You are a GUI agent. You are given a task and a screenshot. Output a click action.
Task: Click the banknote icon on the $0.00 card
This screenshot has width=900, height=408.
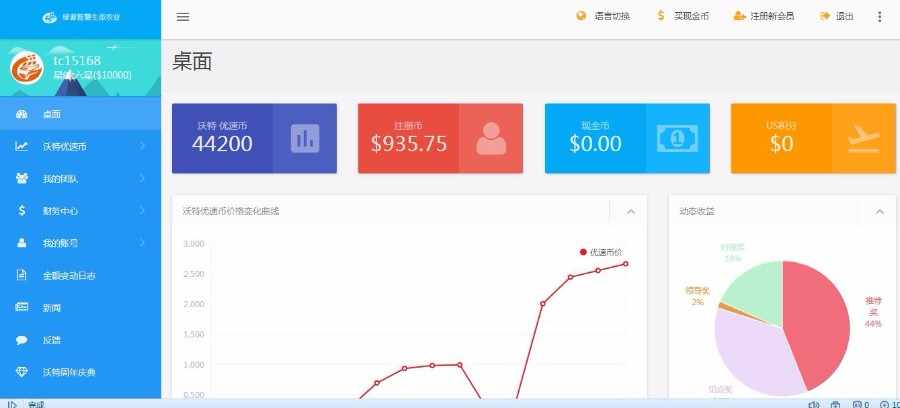(x=677, y=138)
